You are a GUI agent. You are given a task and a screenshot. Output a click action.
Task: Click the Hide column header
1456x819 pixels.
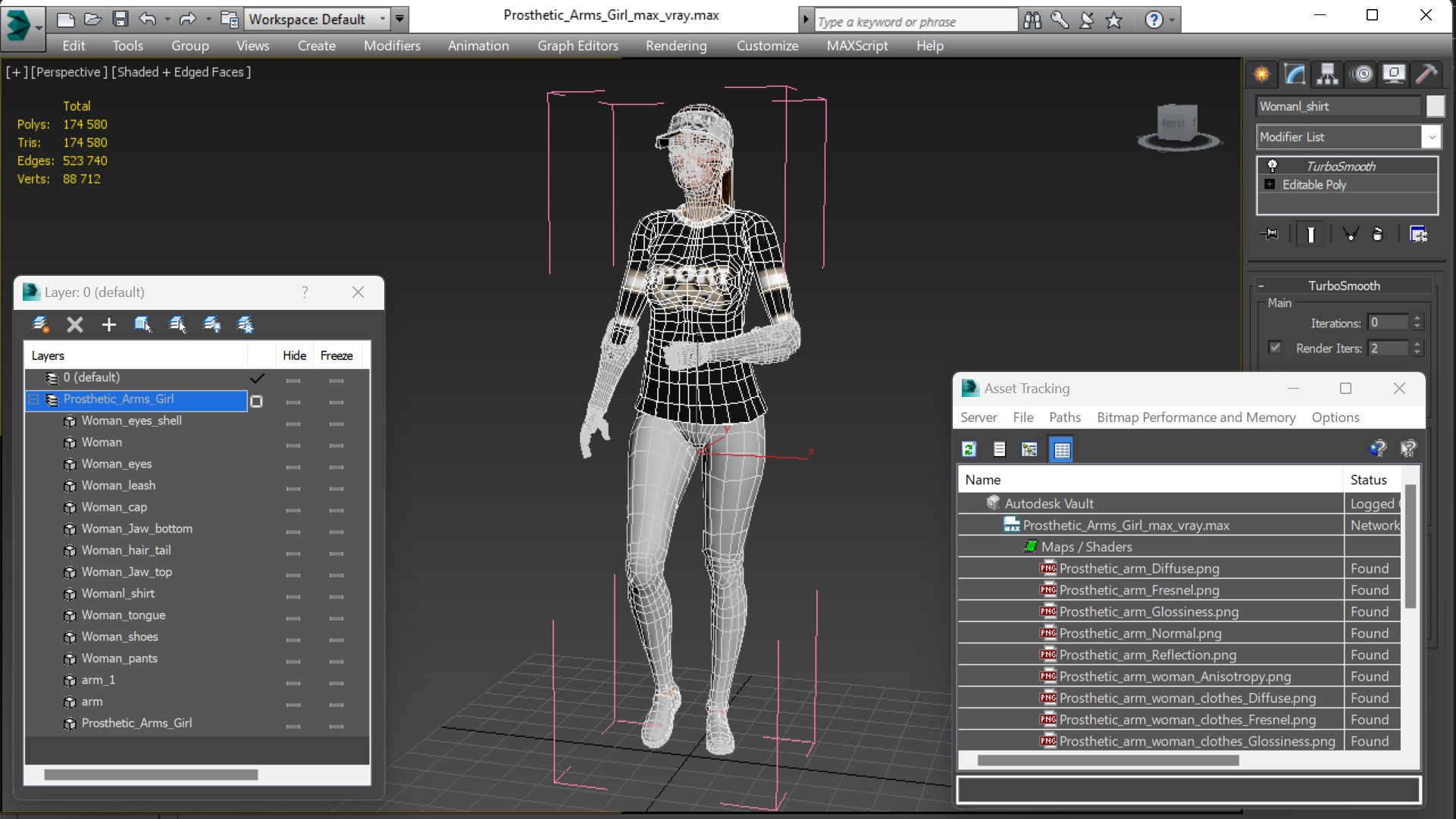point(294,355)
